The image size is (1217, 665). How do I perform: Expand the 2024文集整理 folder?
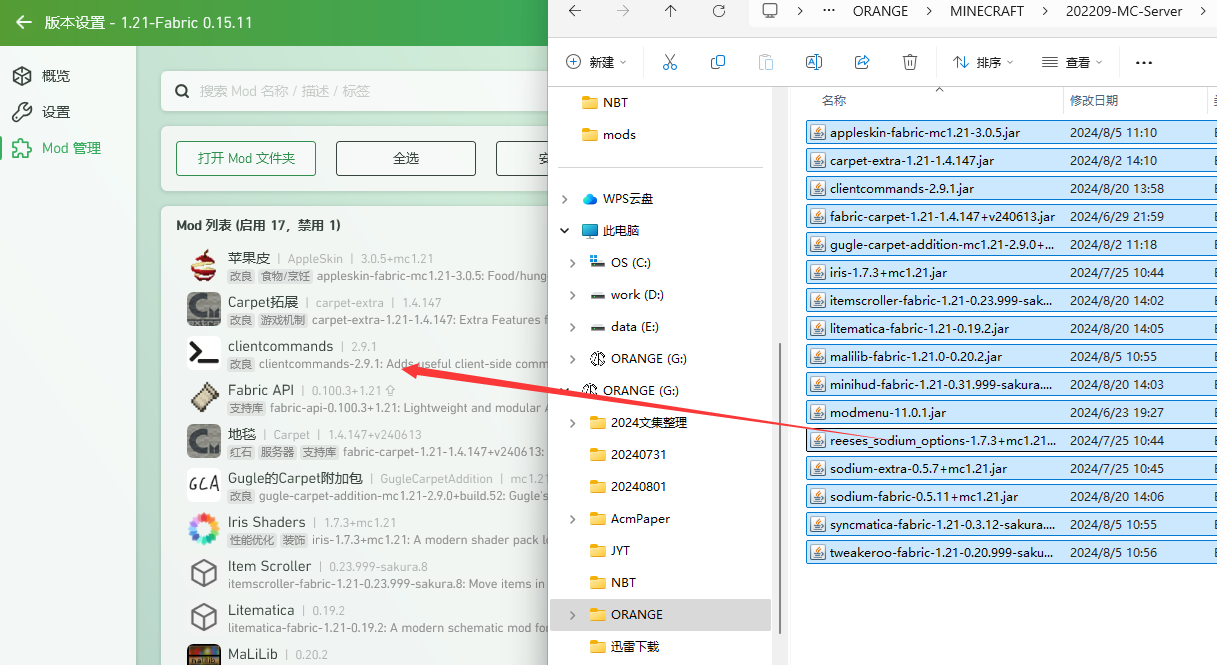tap(572, 423)
